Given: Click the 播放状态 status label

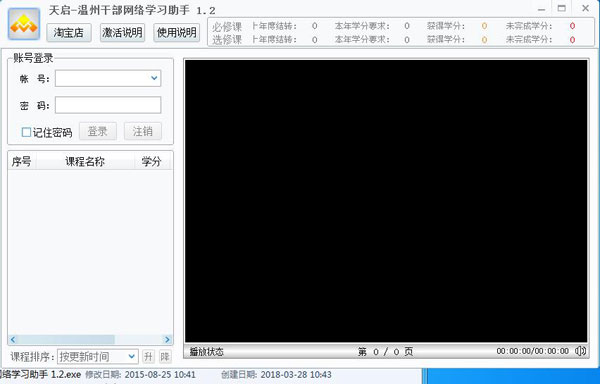Looking at the screenshot, I should [207, 351].
